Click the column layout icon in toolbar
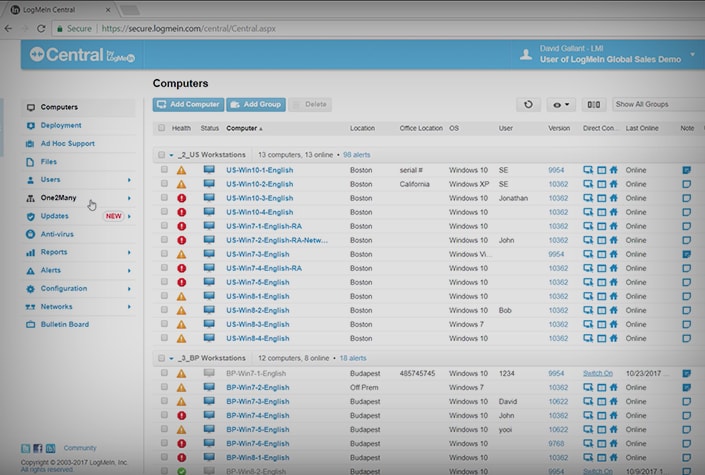 (x=594, y=104)
